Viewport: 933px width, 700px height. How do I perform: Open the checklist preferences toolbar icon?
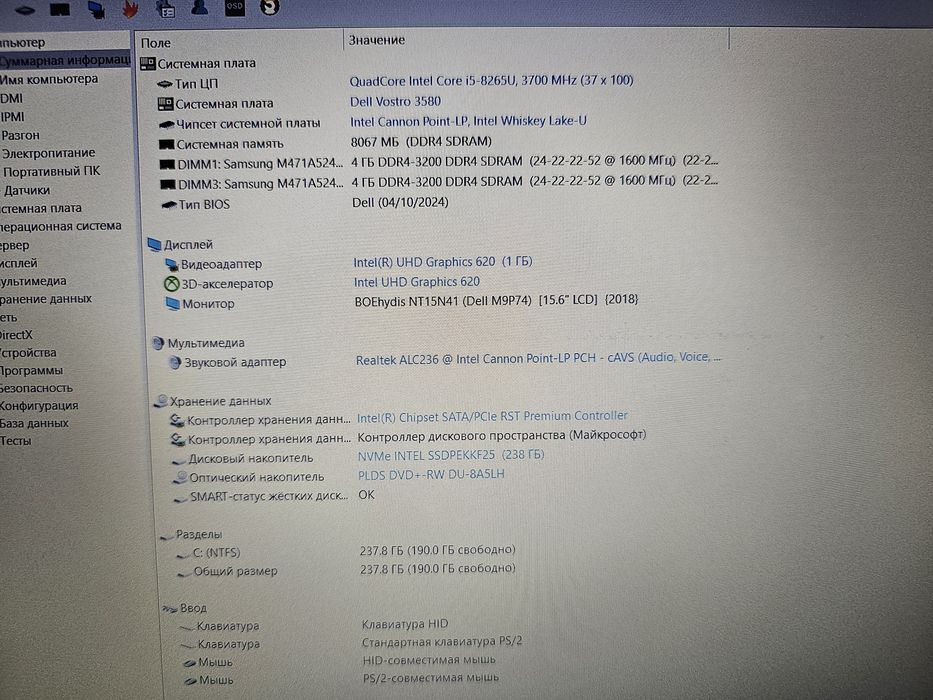coord(165,8)
